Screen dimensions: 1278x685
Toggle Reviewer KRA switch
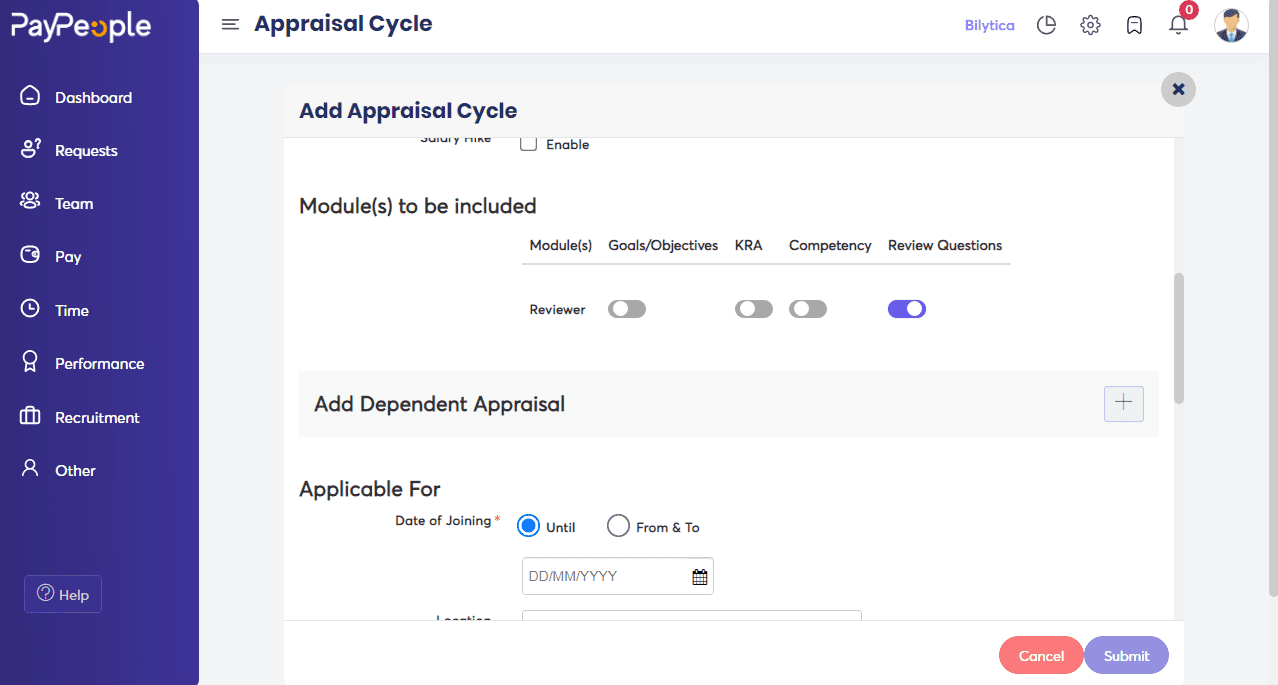754,309
